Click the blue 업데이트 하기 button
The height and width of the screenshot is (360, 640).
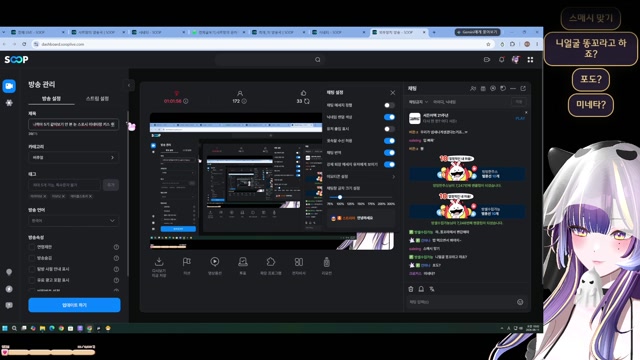pos(74,305)
